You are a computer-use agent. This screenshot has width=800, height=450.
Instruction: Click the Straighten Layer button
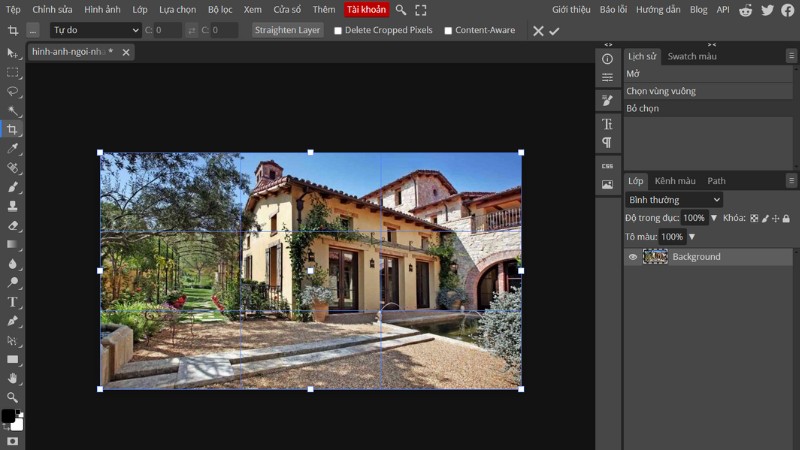point(288,30)
